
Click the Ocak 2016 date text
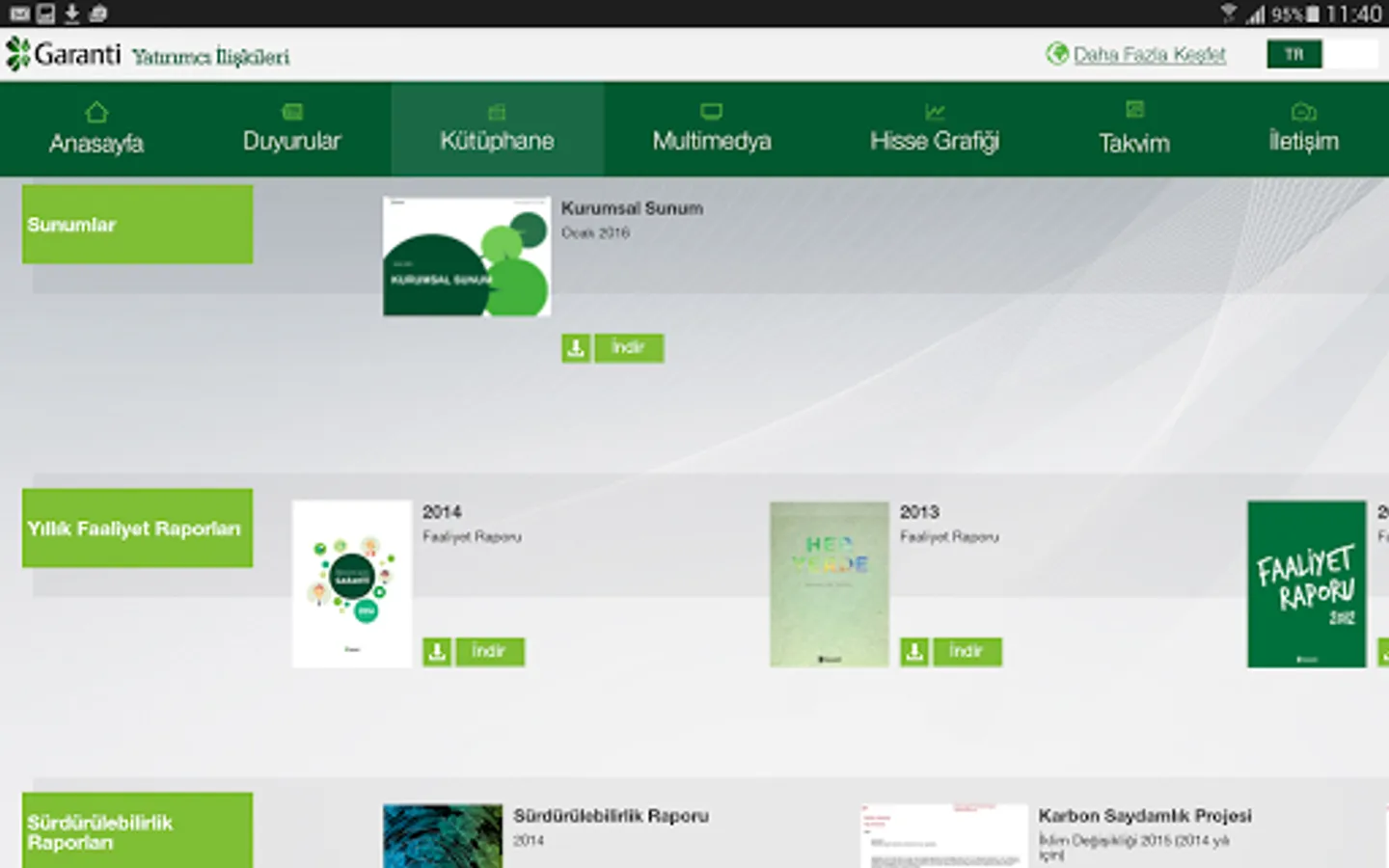pos(595,232)
